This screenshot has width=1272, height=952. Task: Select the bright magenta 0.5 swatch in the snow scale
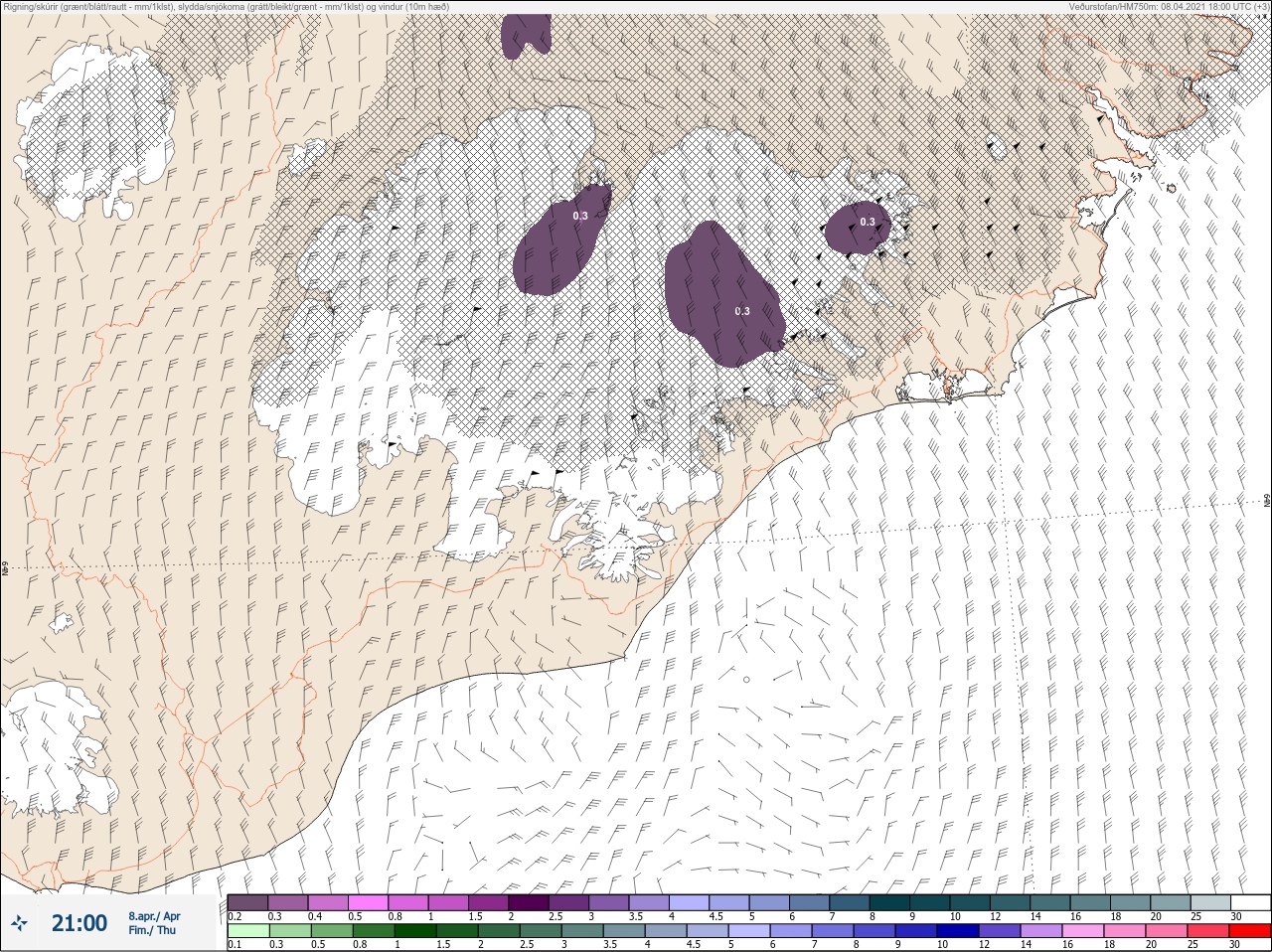[x=368, y=902]
